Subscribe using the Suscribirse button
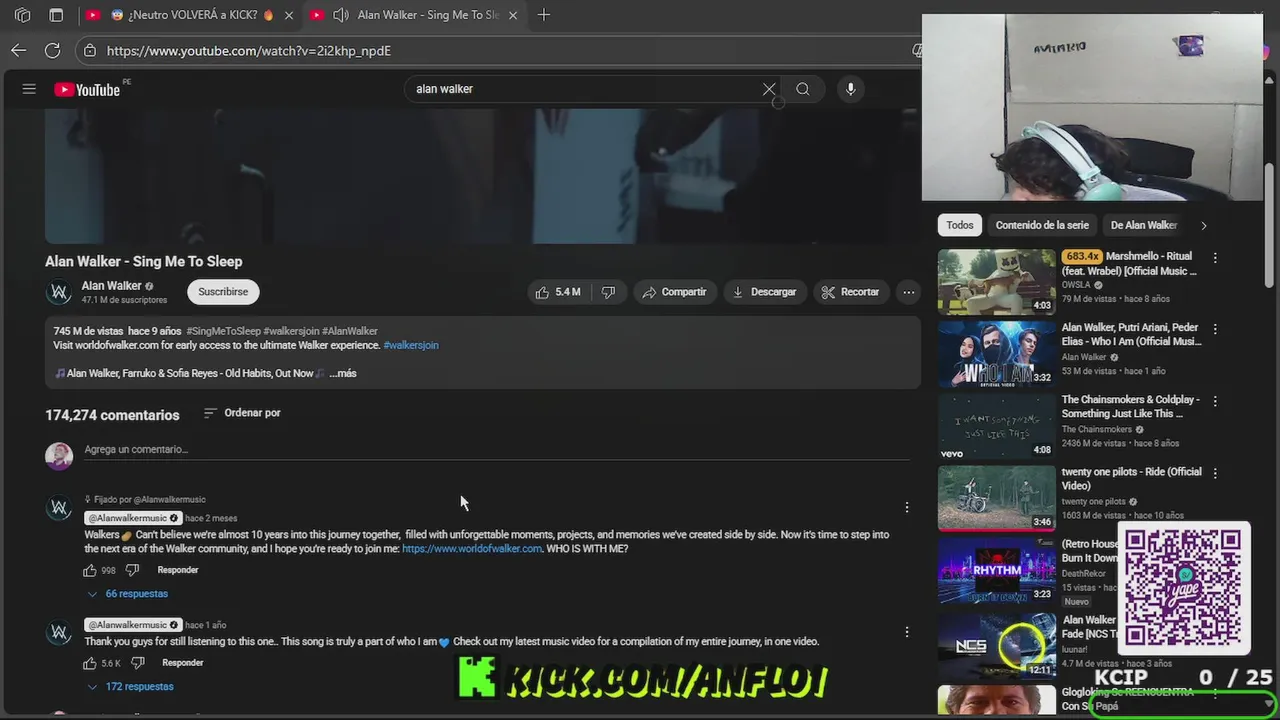1280x720 pixels. (223, 292)
